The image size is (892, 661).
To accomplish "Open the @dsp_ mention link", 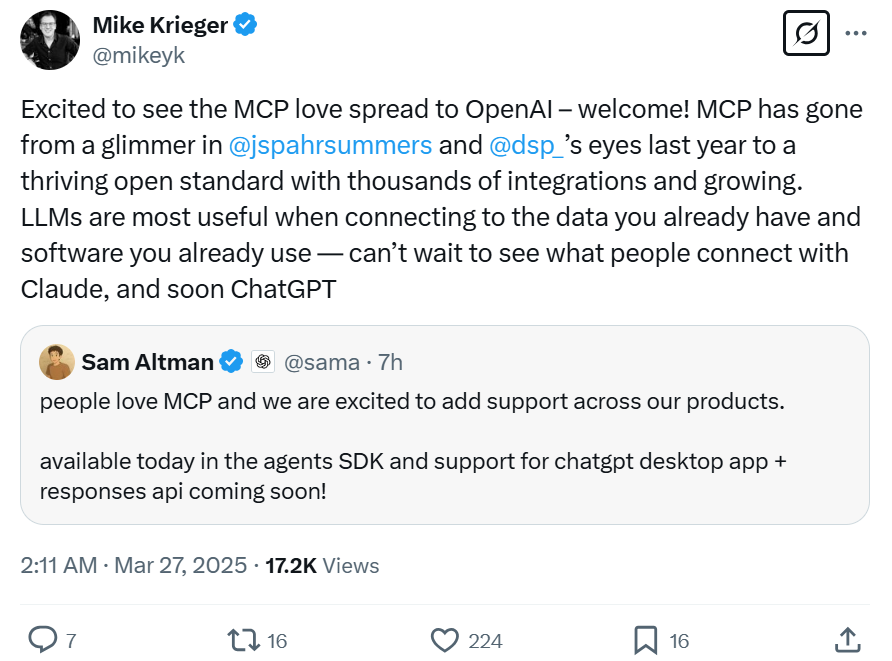I will [x=527, y=145].
